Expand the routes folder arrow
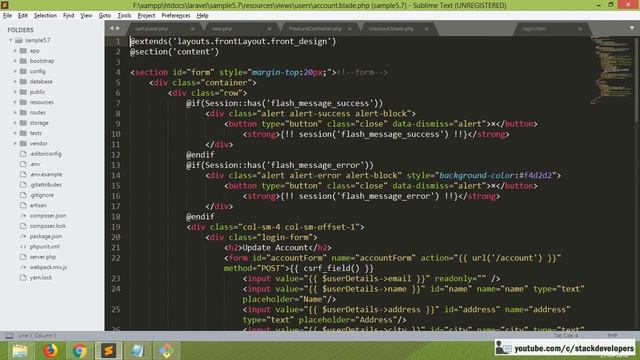The width and height of the screenshot is (640, 360). 15,112
